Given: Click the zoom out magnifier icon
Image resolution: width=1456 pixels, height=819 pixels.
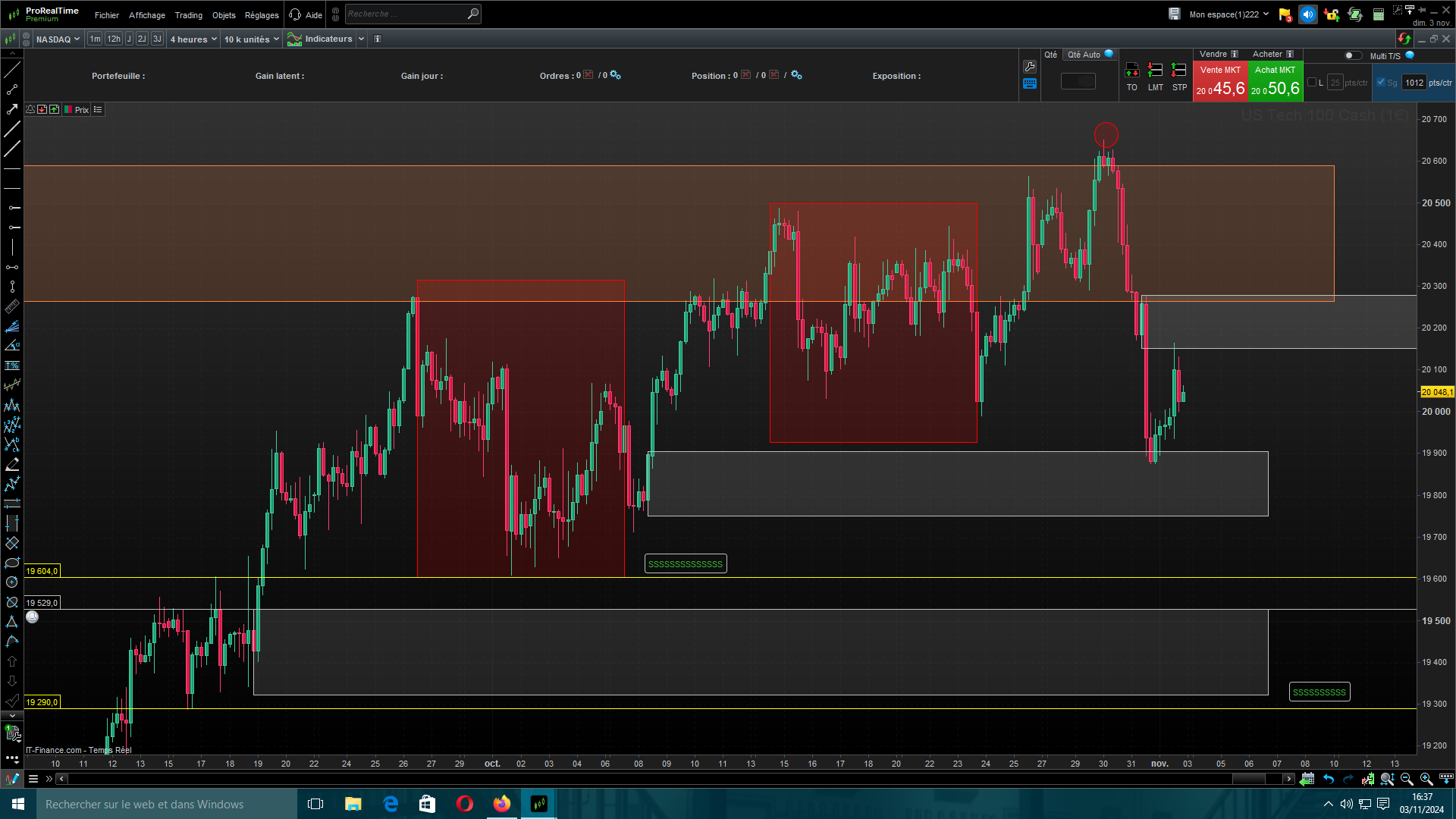Looking at the screenshot, I should (x=1407, y=779).
